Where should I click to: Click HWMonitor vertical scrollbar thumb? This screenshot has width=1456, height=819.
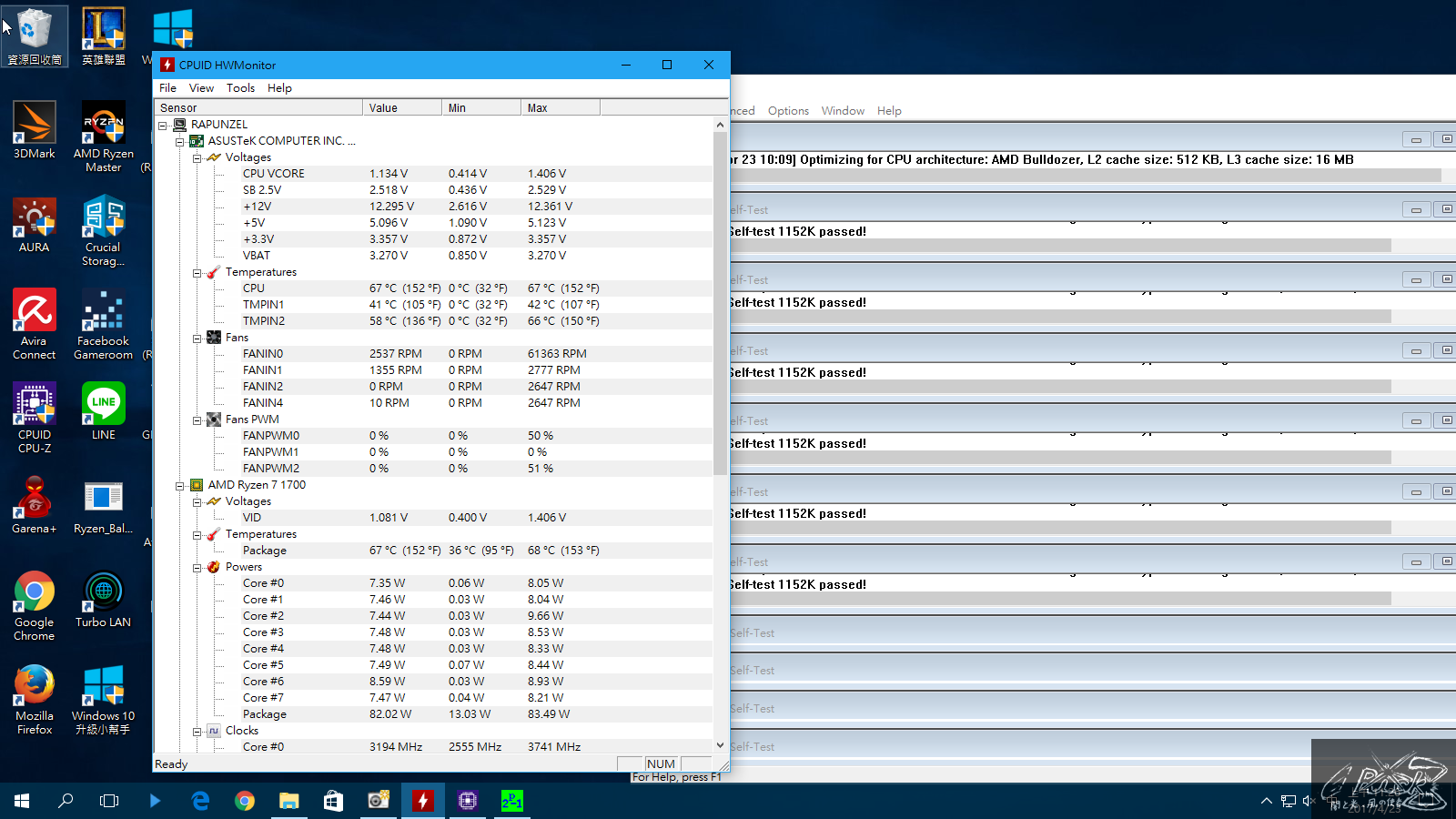pyautogui.click(x=721, y=304)
